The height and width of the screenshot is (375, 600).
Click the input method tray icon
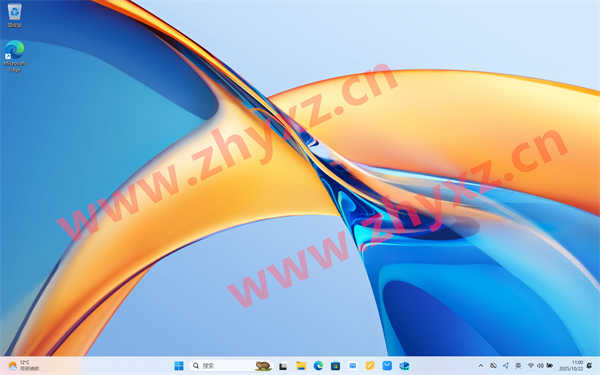coord(518,366)
